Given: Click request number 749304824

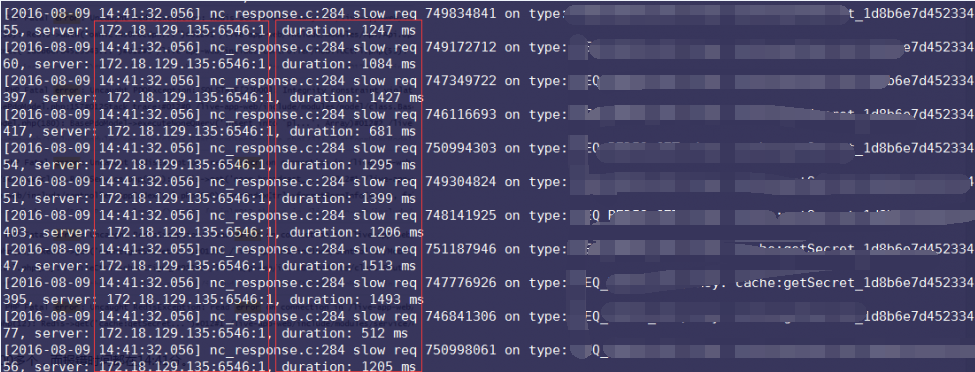Looking at the screenshot, I should 461,182.
